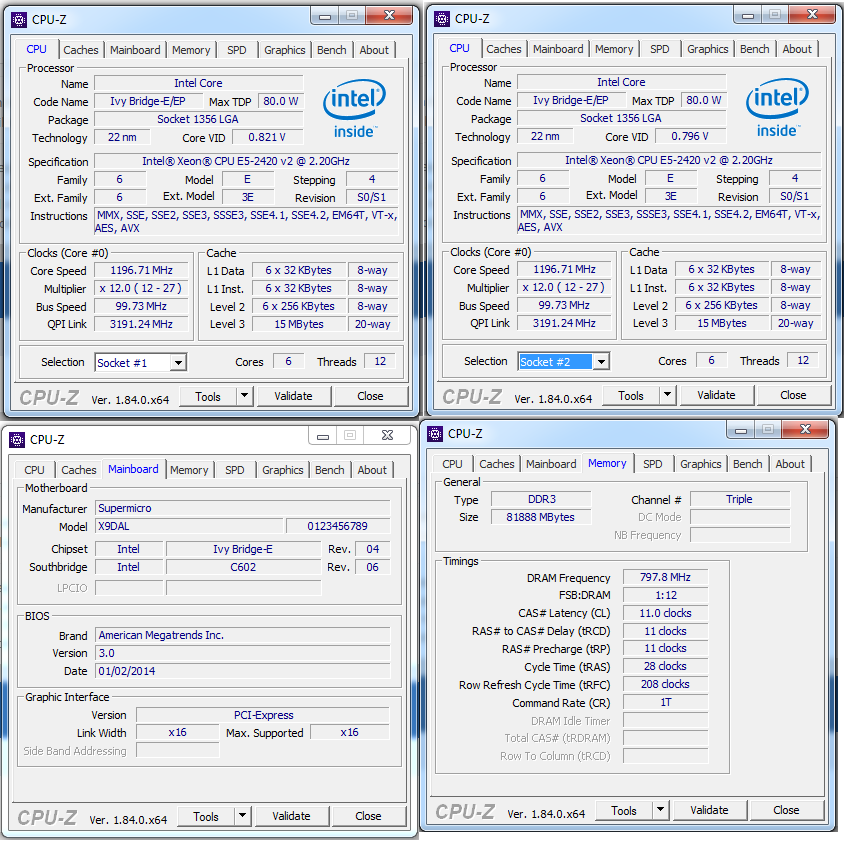Click Validate in the Memory window

point(709,810)
